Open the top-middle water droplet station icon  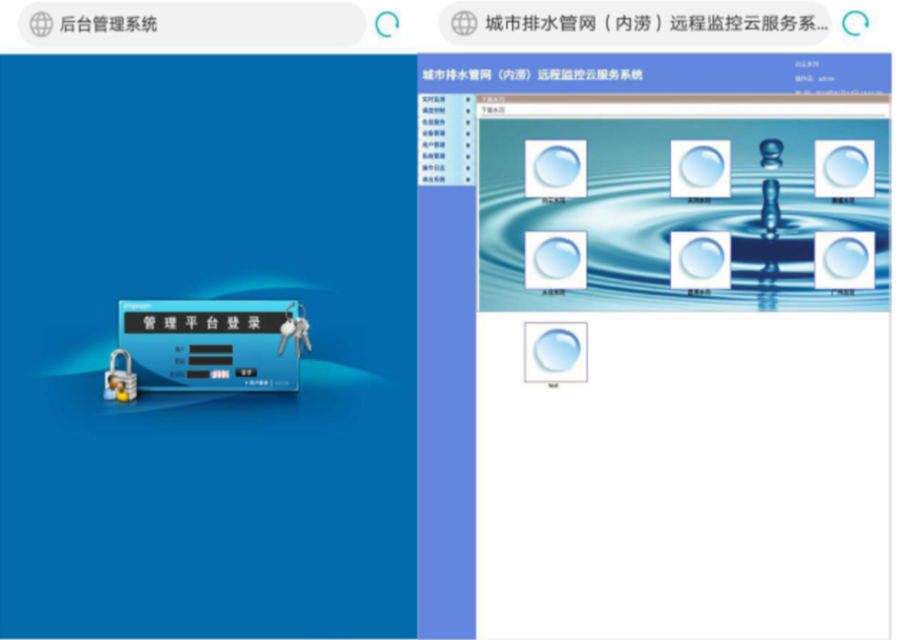(x=700, y=168)
